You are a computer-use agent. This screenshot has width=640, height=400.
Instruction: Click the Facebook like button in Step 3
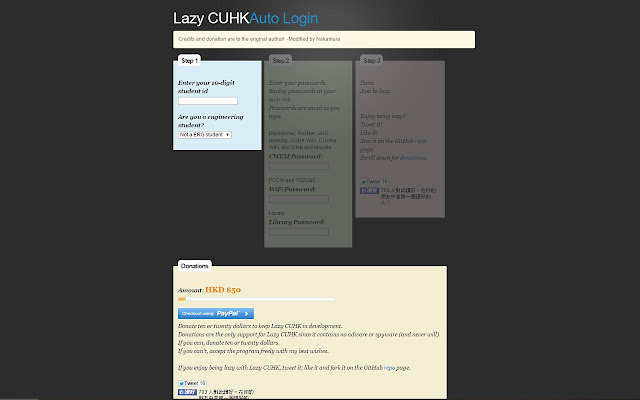pyautogui.click(x=369, y=191)
